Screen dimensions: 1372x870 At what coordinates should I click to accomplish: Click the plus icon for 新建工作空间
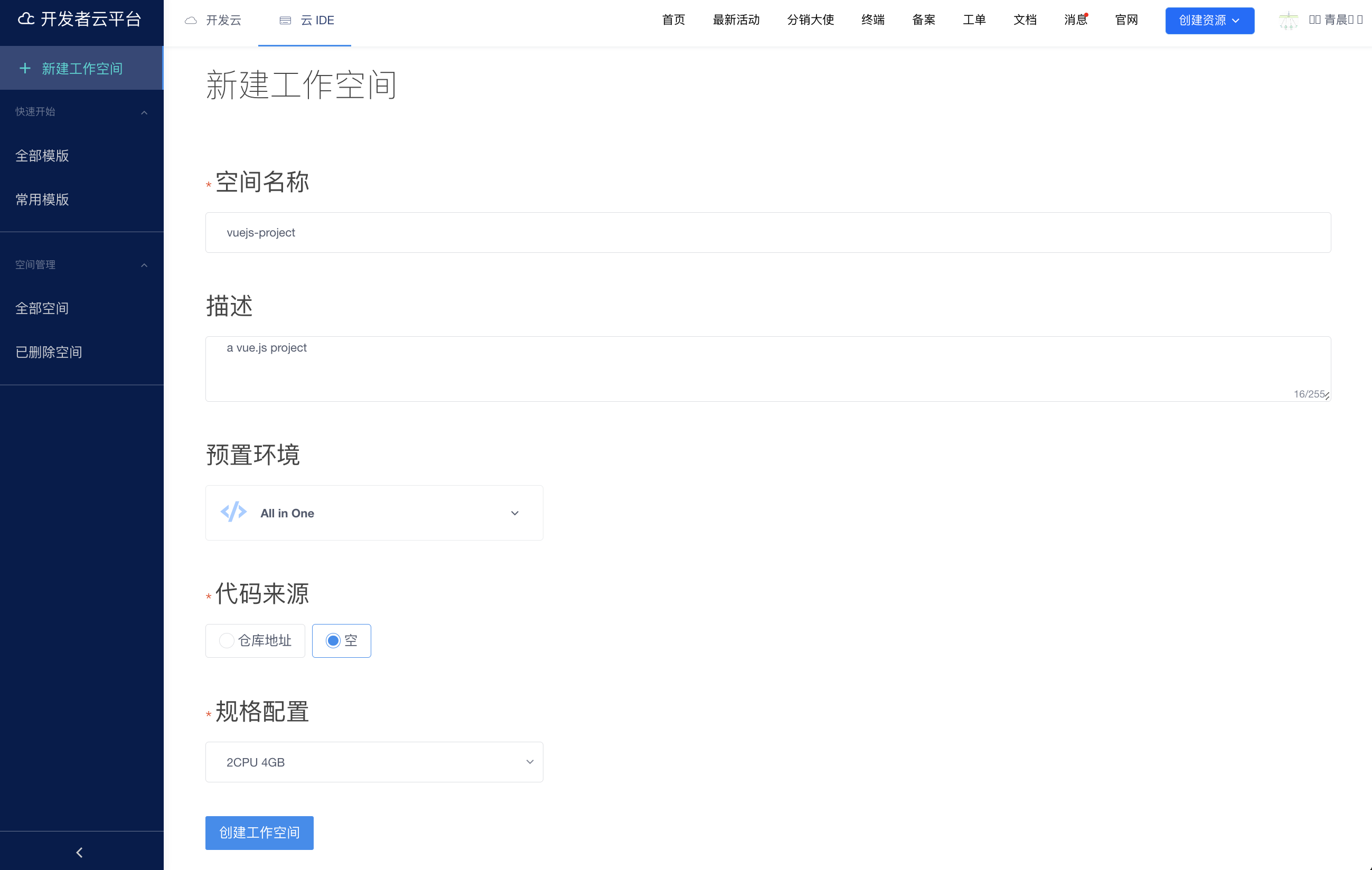pos(25,69)
